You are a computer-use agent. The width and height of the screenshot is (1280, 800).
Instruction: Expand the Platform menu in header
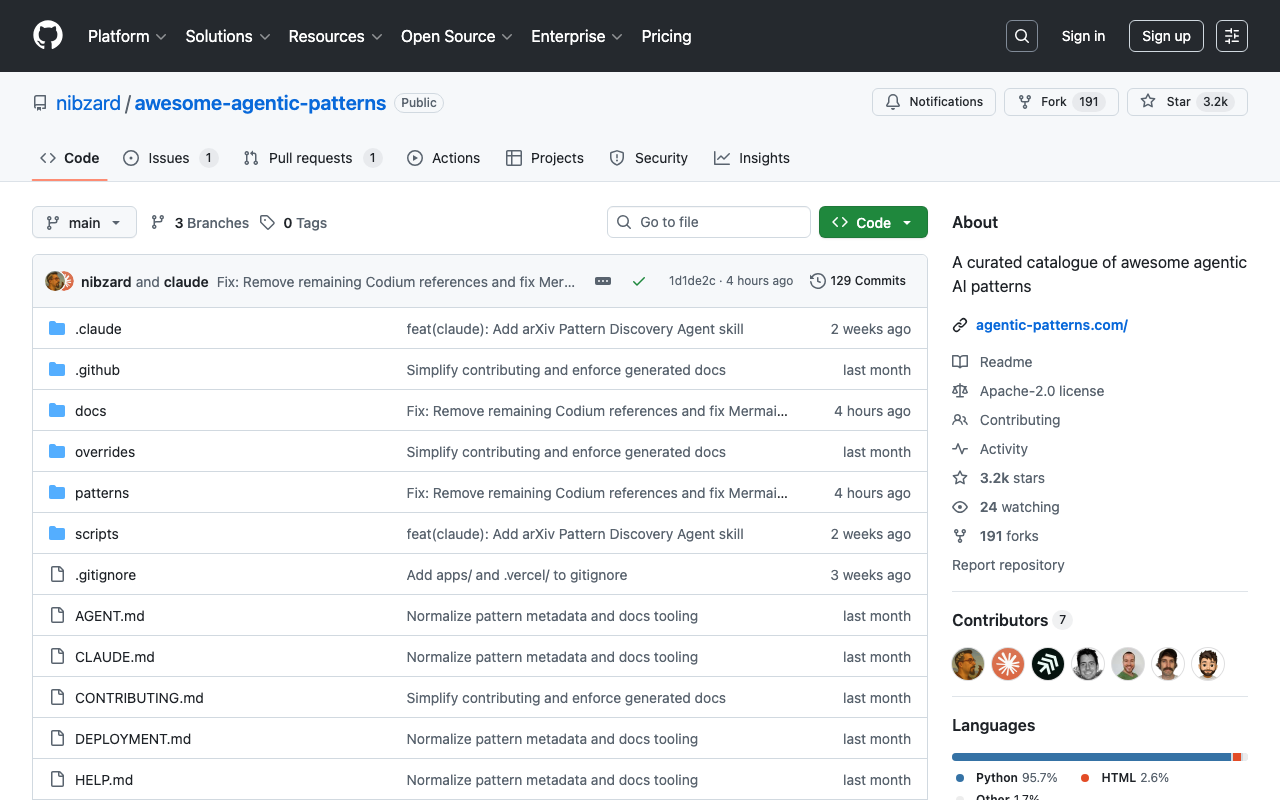click(x=127, y=36)
